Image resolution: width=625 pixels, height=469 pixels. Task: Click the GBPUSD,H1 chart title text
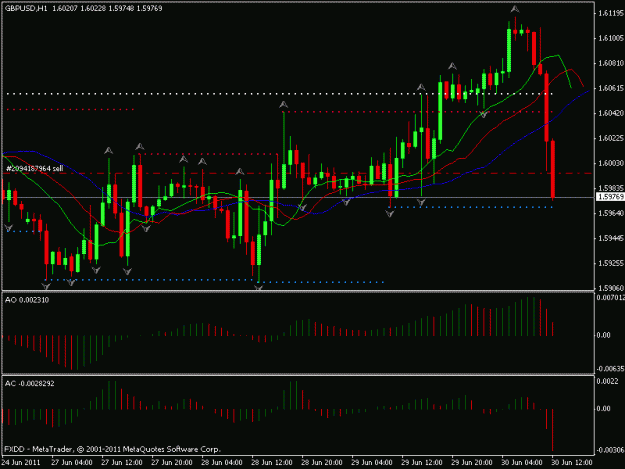click(26, 8)
